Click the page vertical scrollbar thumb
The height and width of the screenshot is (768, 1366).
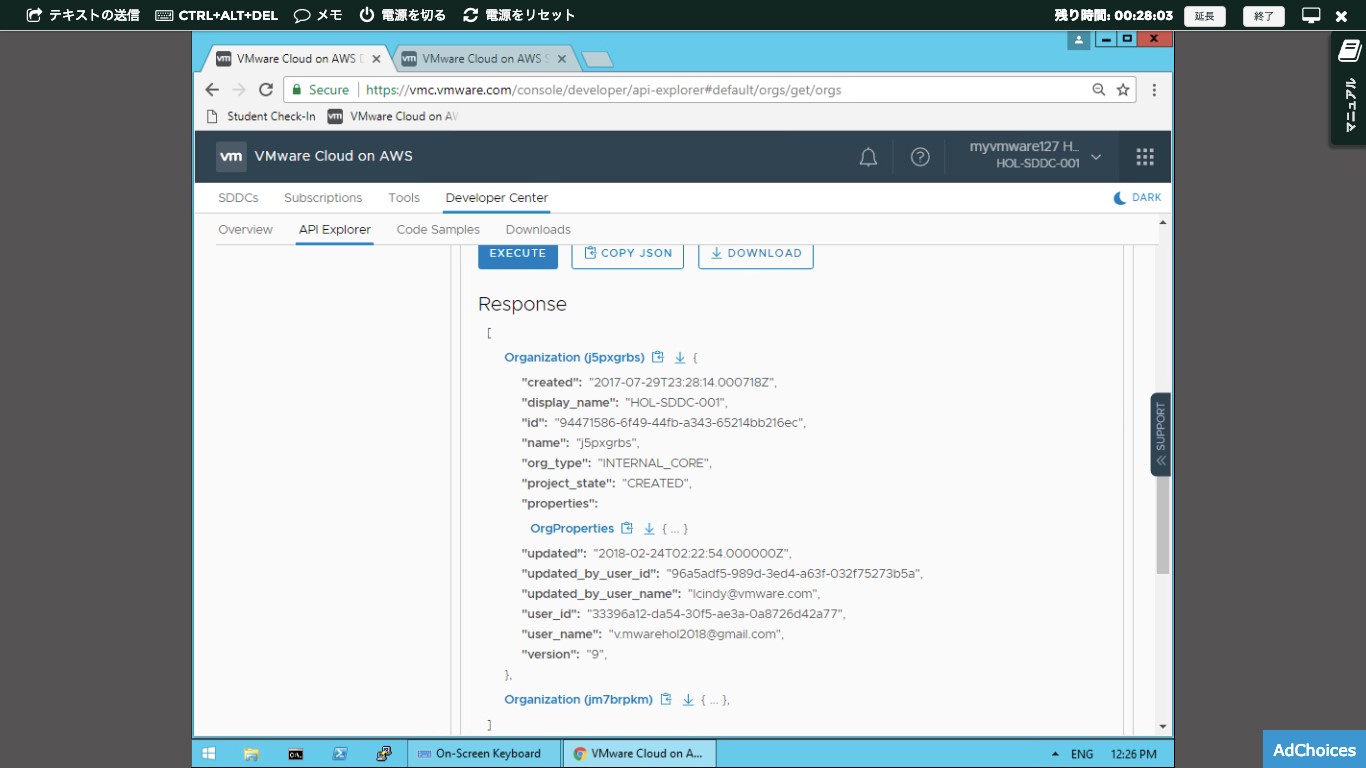tap(1163, 524)
